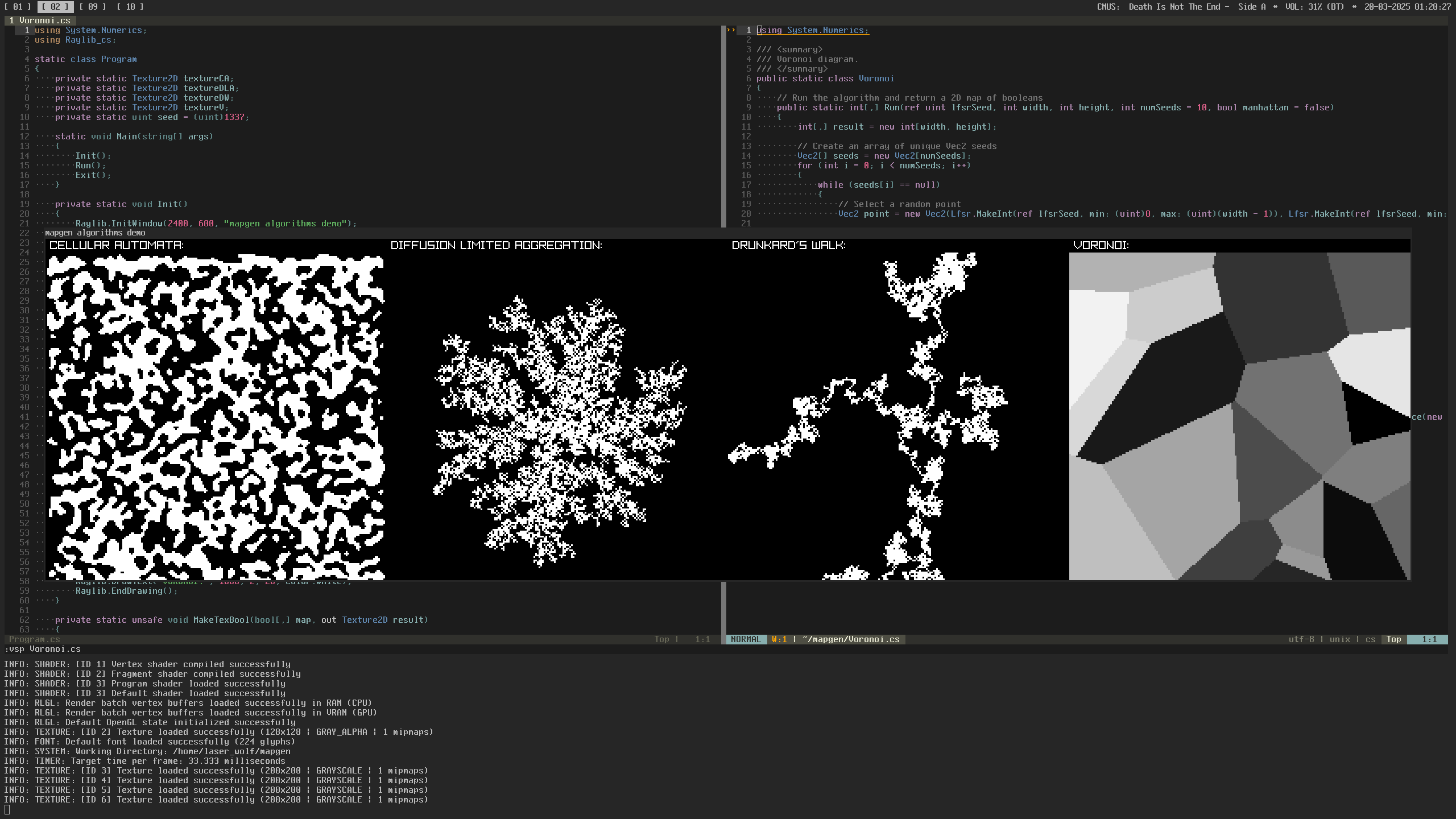
Task: Switch to workspace 09
Action: point(93,7)
